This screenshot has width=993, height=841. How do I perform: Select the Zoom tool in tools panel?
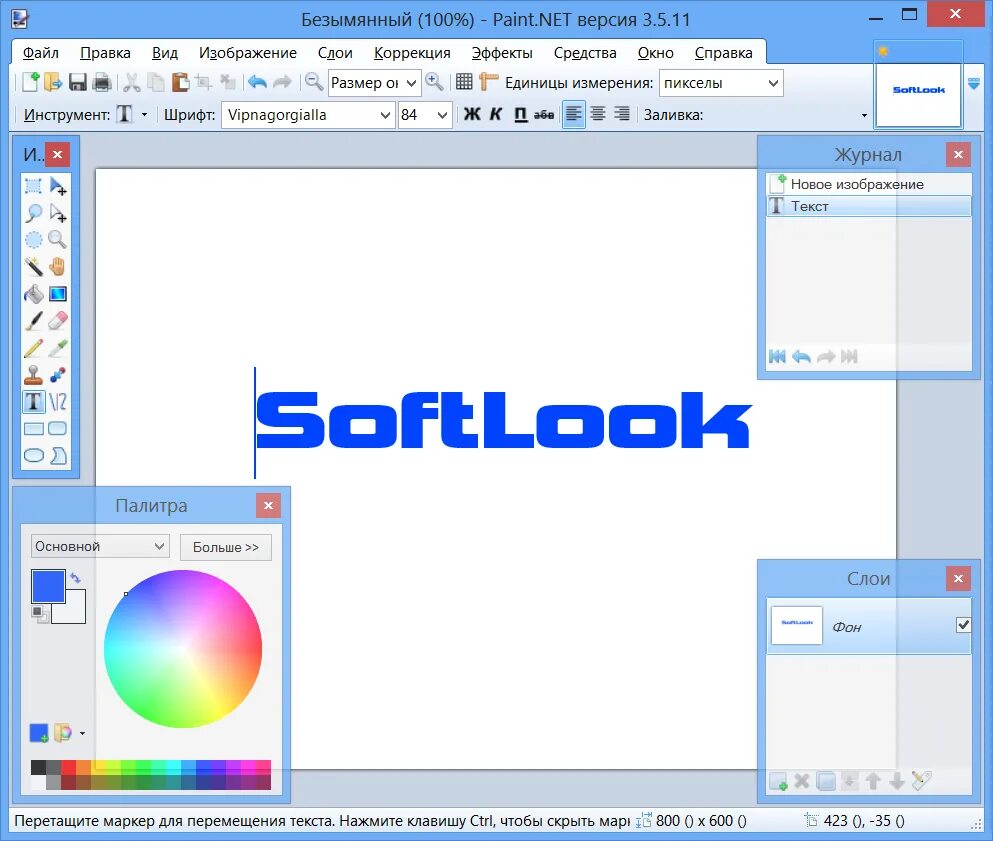pos(58,239)
